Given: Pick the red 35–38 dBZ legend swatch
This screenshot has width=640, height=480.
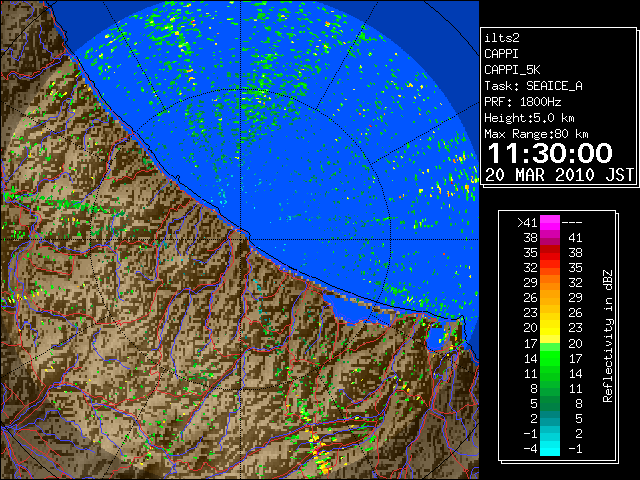Looking at the screenshot, I should [550, 253].
